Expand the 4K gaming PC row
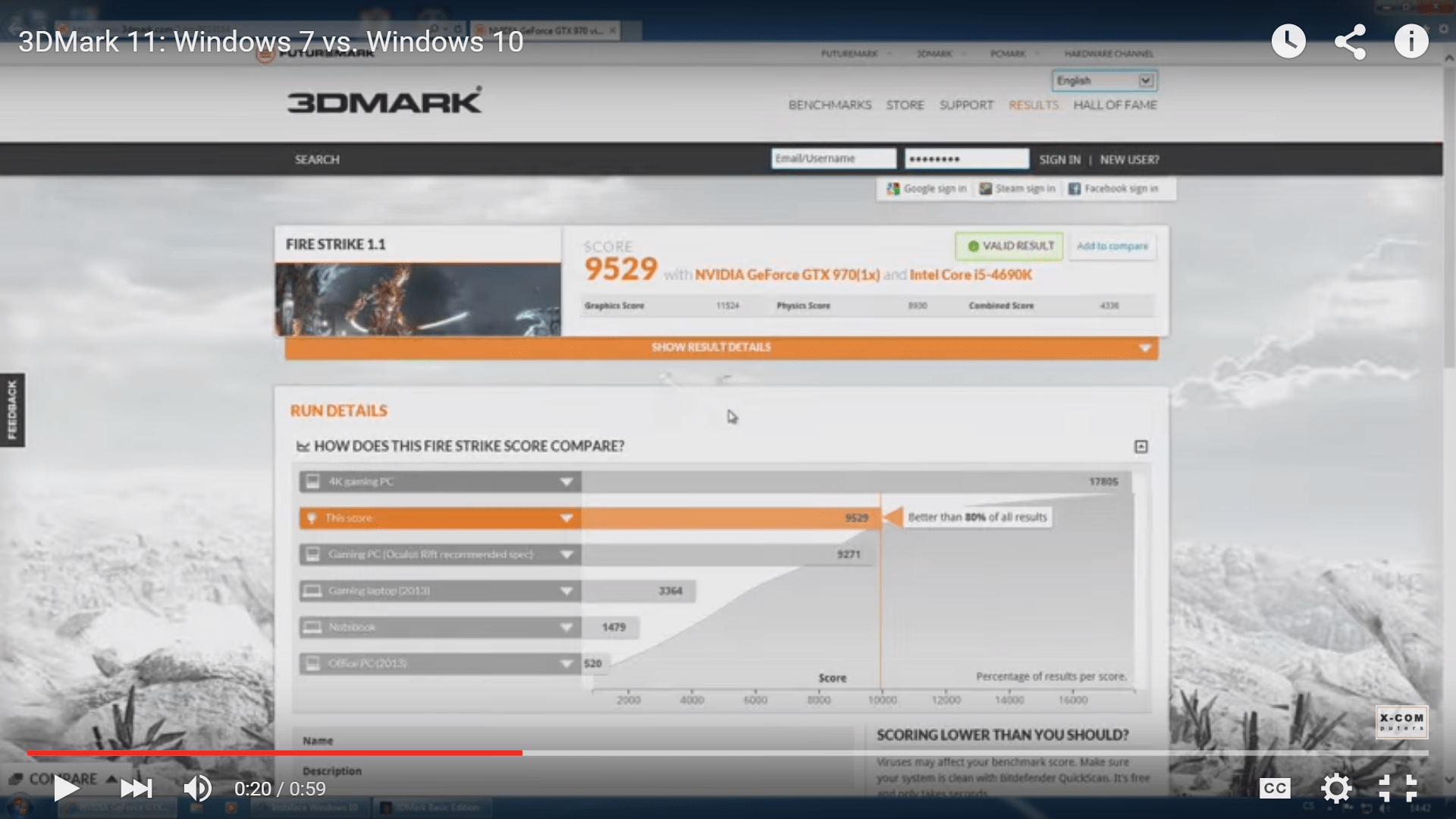1456x819 pixels. 566,482
